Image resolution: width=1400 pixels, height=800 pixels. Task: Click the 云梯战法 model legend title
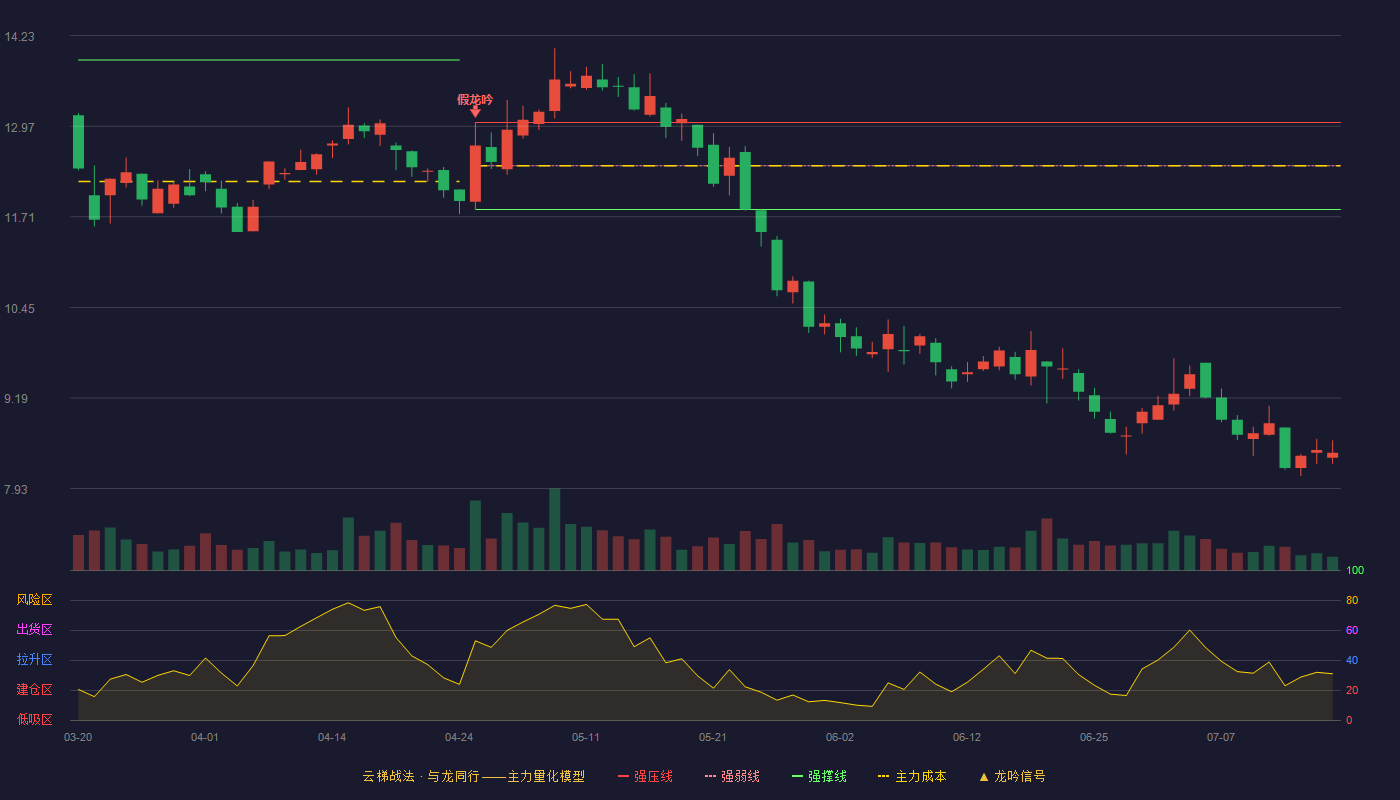pos(473,776)
